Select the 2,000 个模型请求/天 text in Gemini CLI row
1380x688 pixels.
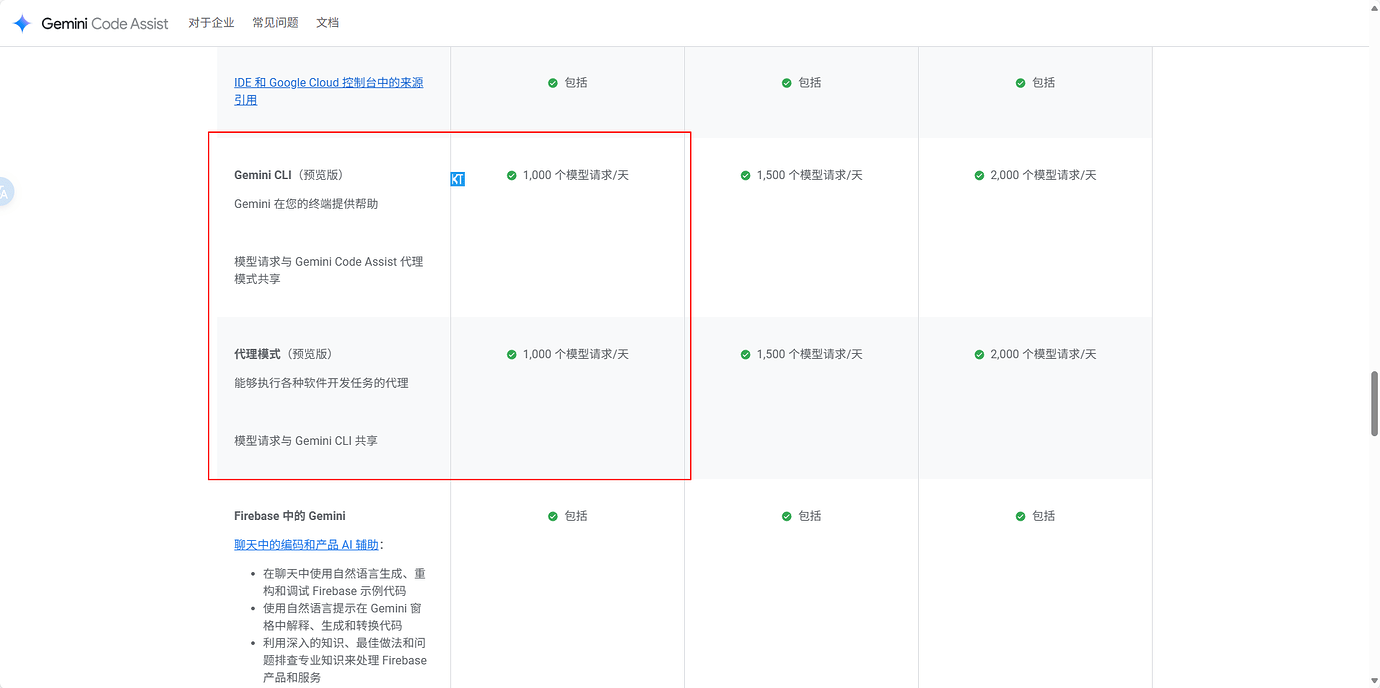pos(1044,175)
